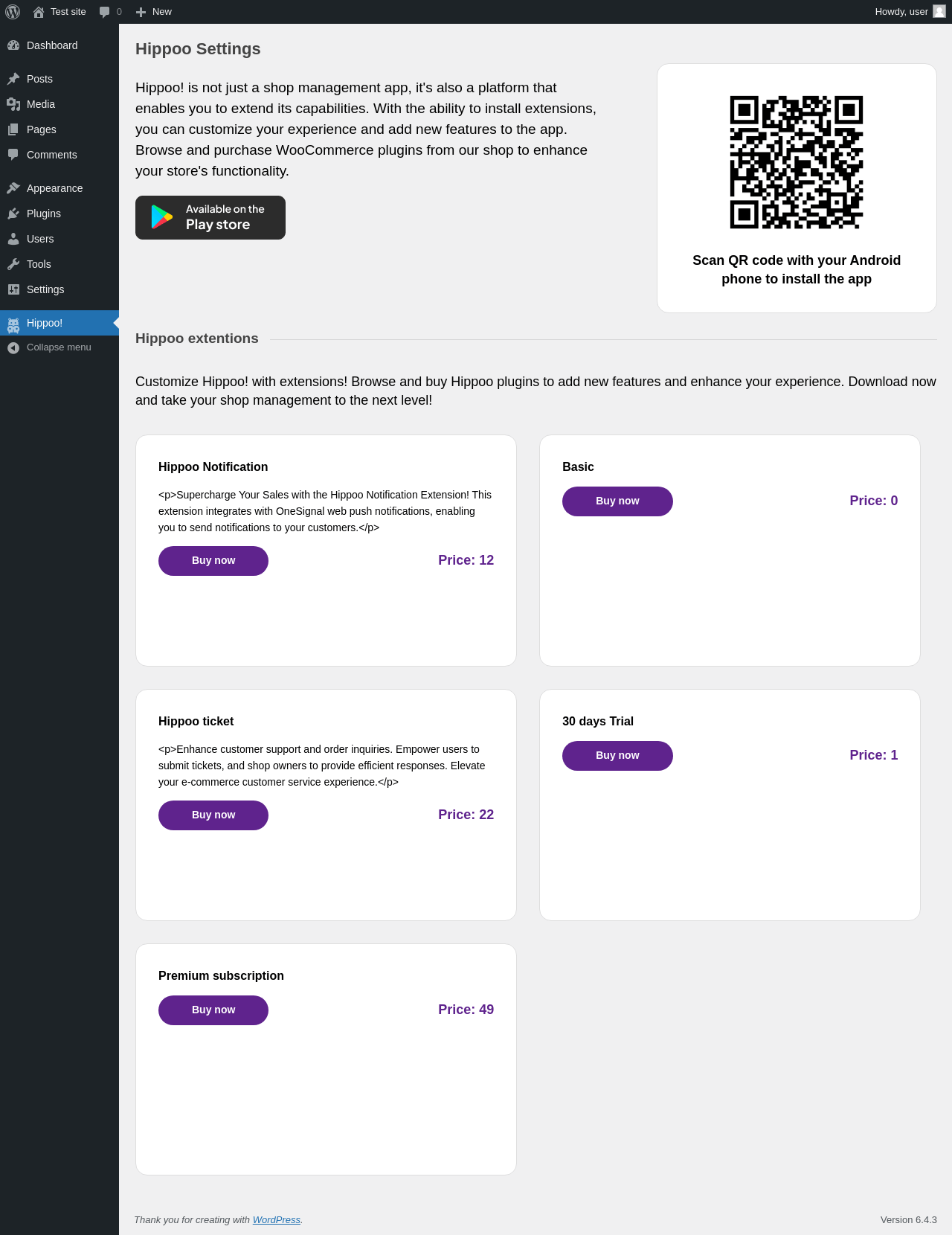Click the QR code image

(797, 162)
